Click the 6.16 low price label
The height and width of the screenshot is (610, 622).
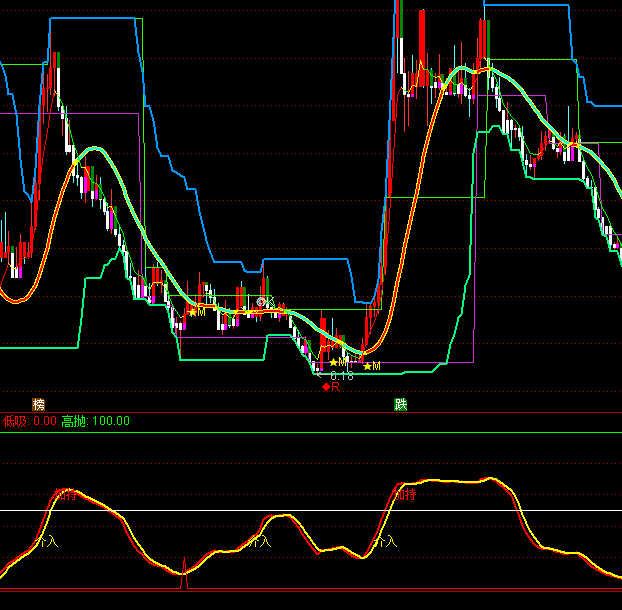click(341, 376)
